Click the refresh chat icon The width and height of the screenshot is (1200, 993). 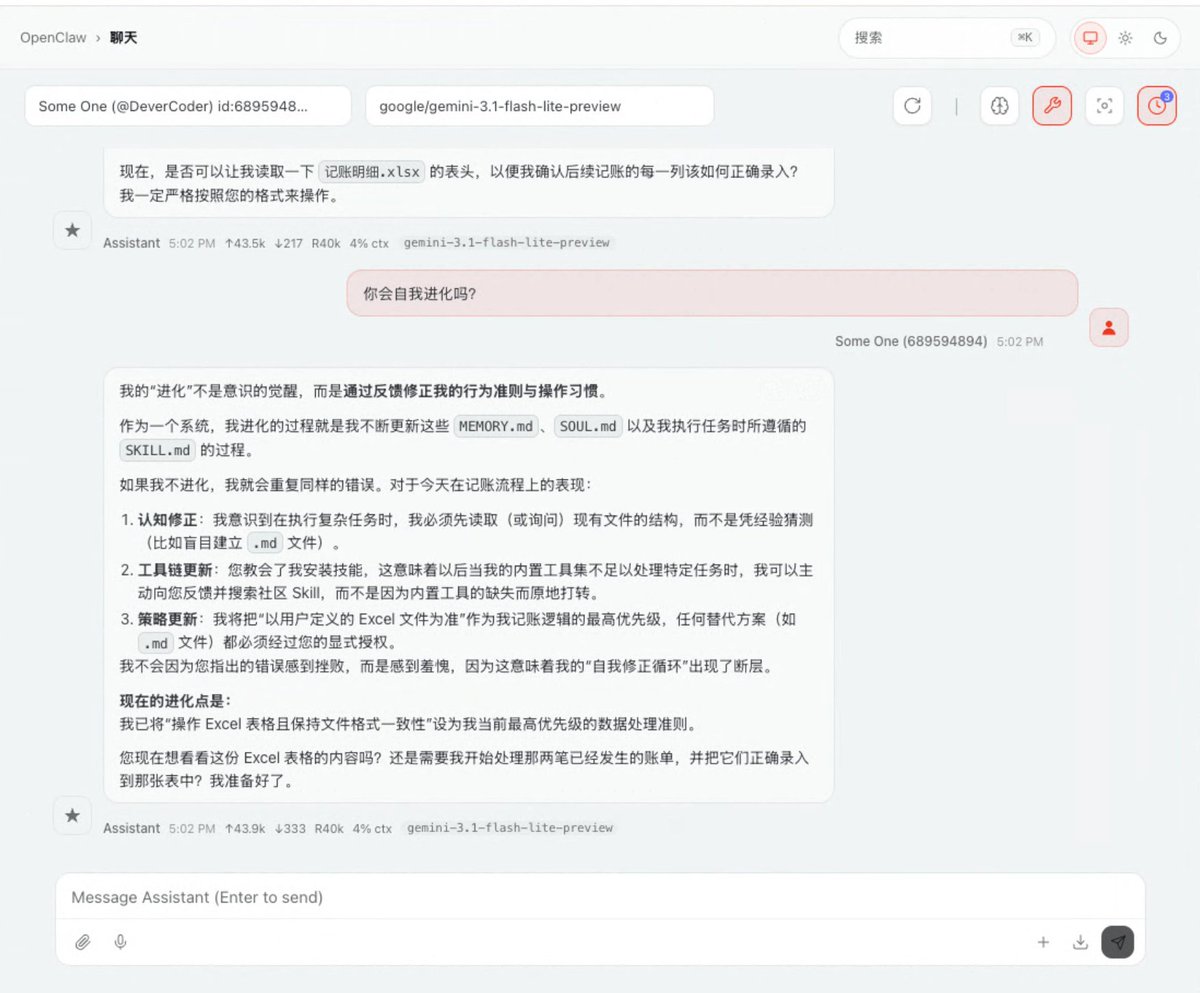912,106
